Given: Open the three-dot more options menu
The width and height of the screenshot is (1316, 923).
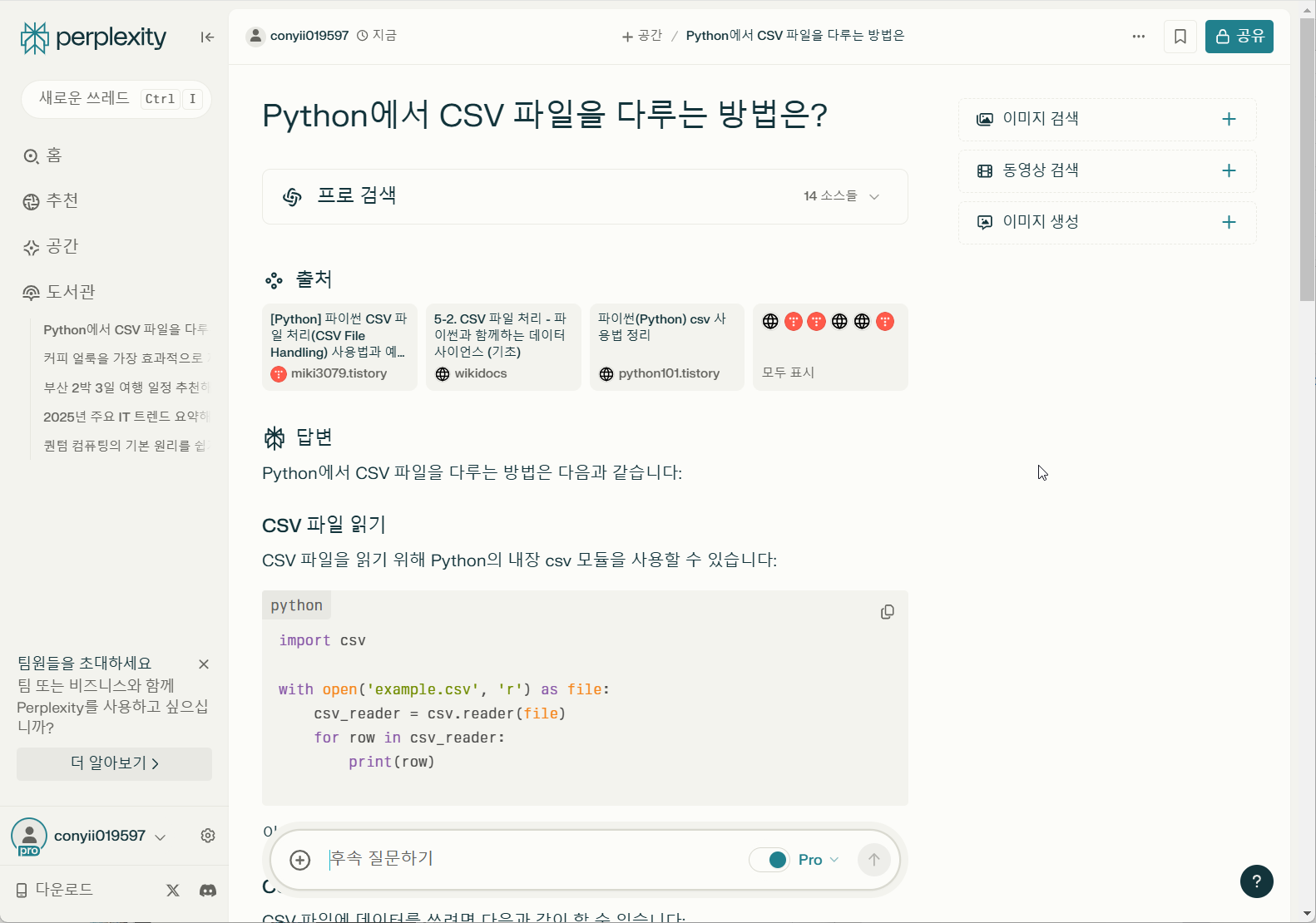Looking at the screenshot, I should [x=1139, y=37].
